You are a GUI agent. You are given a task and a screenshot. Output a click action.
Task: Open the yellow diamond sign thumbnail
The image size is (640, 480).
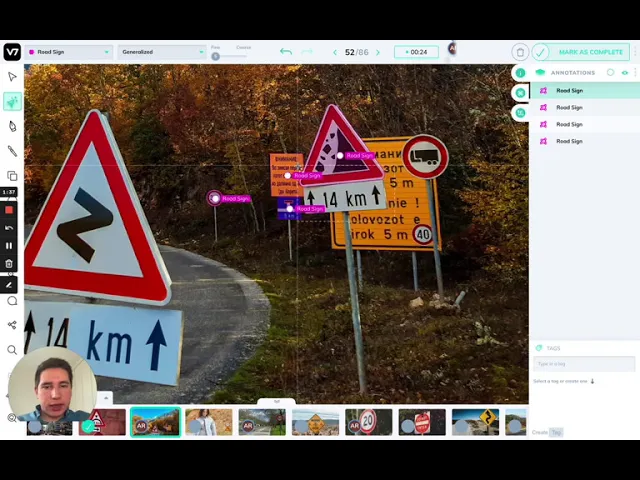click(x=316, y=422)
